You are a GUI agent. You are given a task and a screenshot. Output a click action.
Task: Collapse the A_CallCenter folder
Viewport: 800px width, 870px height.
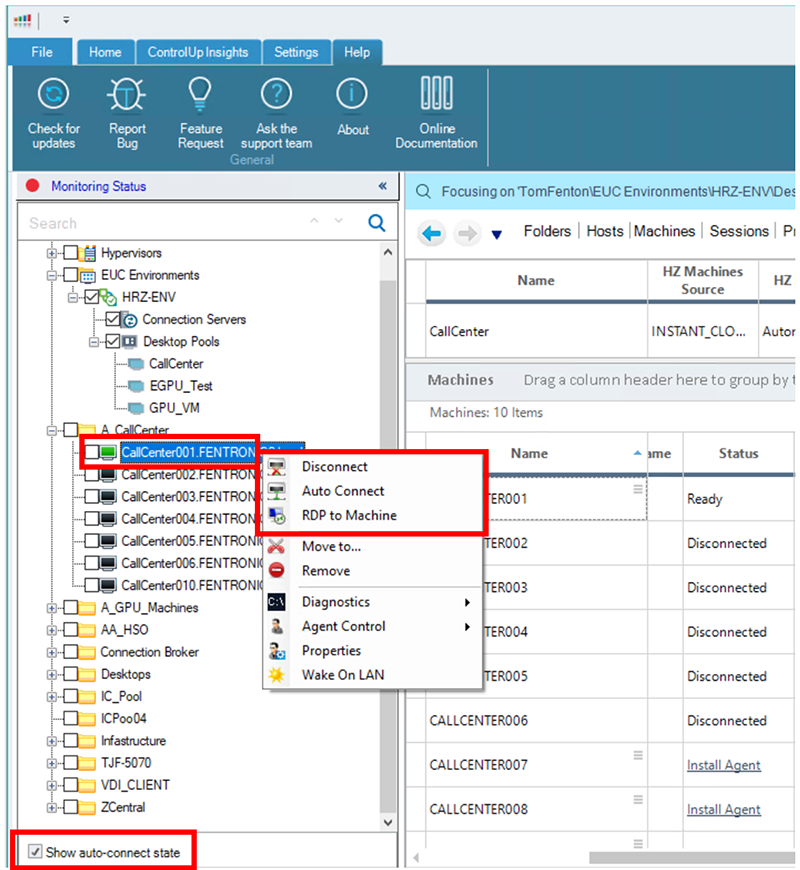[52, 430]
